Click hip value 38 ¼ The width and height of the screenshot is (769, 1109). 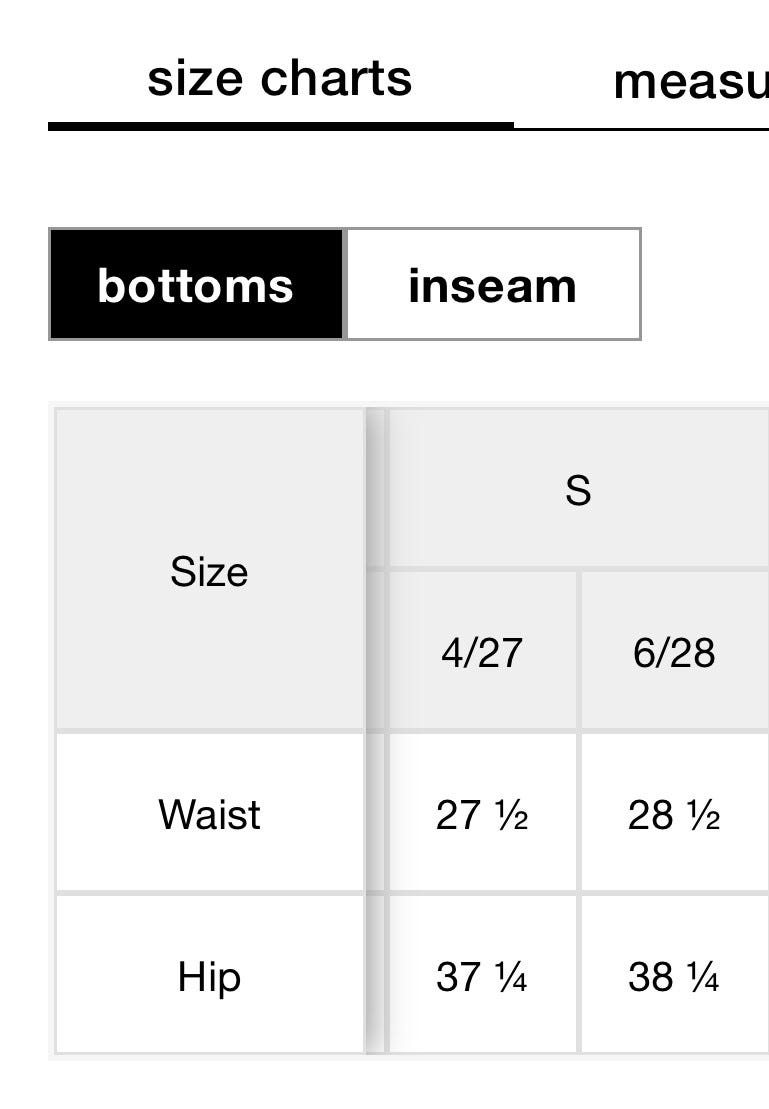[674, 975]
